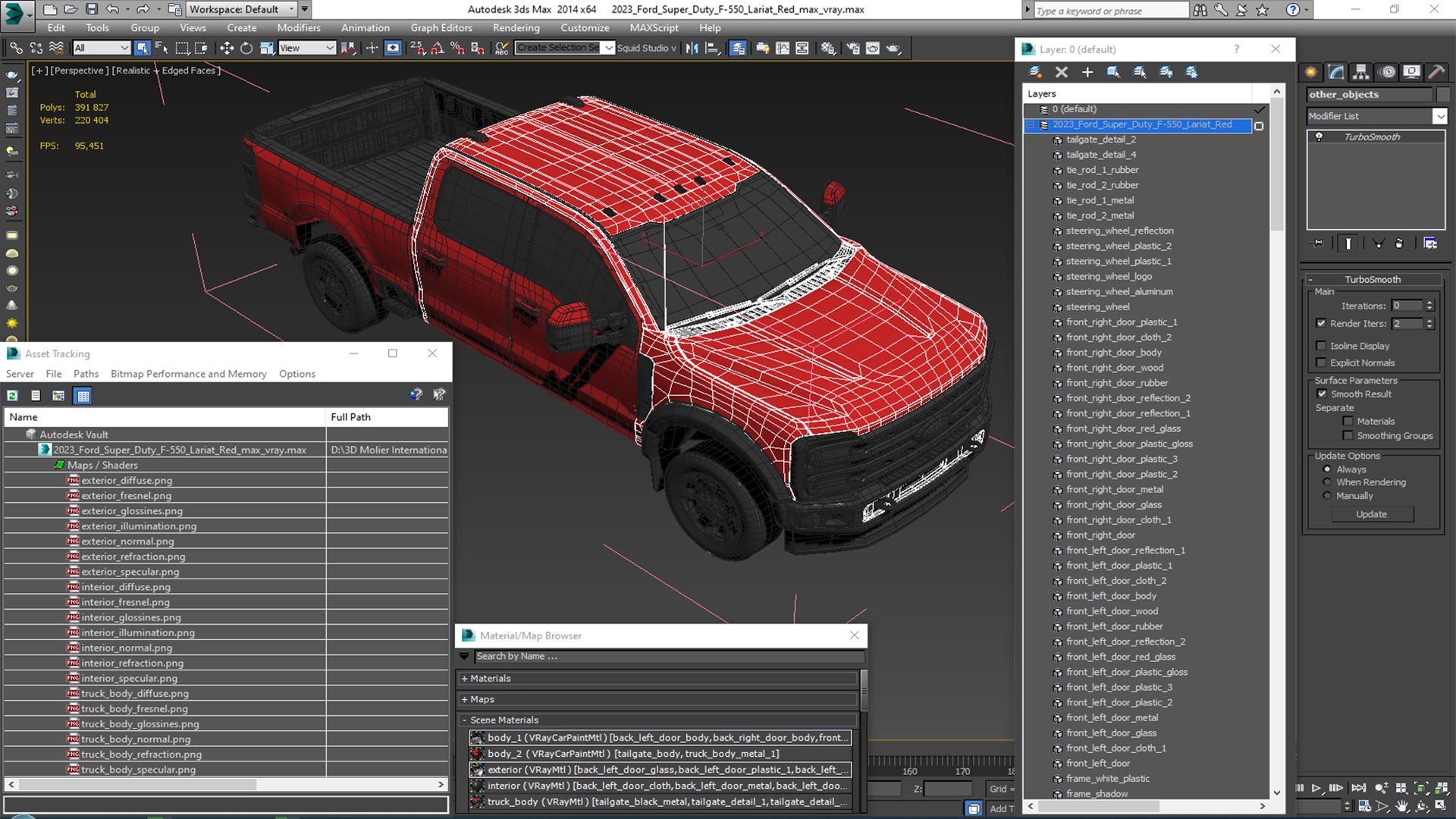Screen dimensions: 1456x819
Task: Select Manually update option
Action: [x=1327, y=496]
